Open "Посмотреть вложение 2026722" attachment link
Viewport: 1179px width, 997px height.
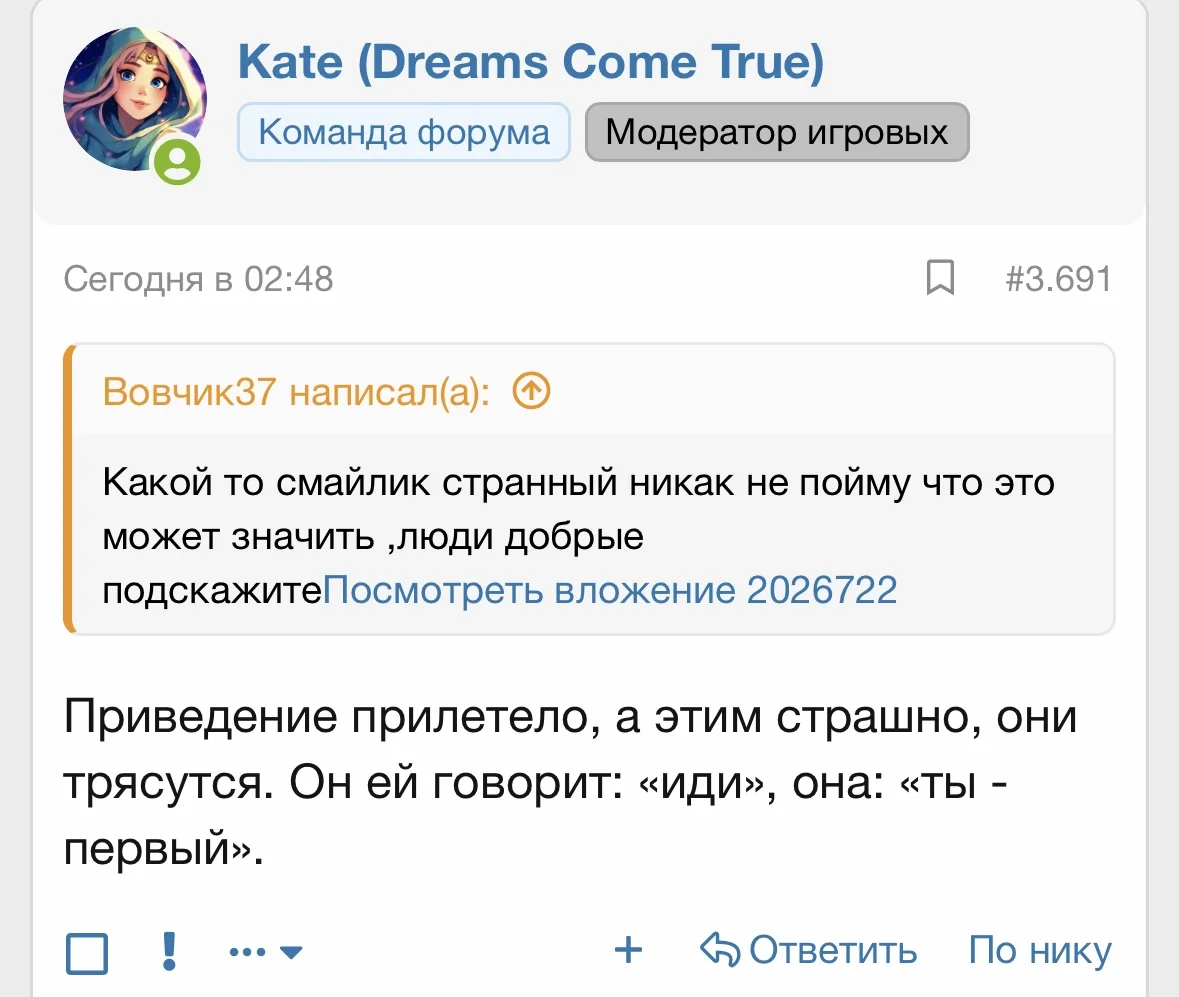610,591
